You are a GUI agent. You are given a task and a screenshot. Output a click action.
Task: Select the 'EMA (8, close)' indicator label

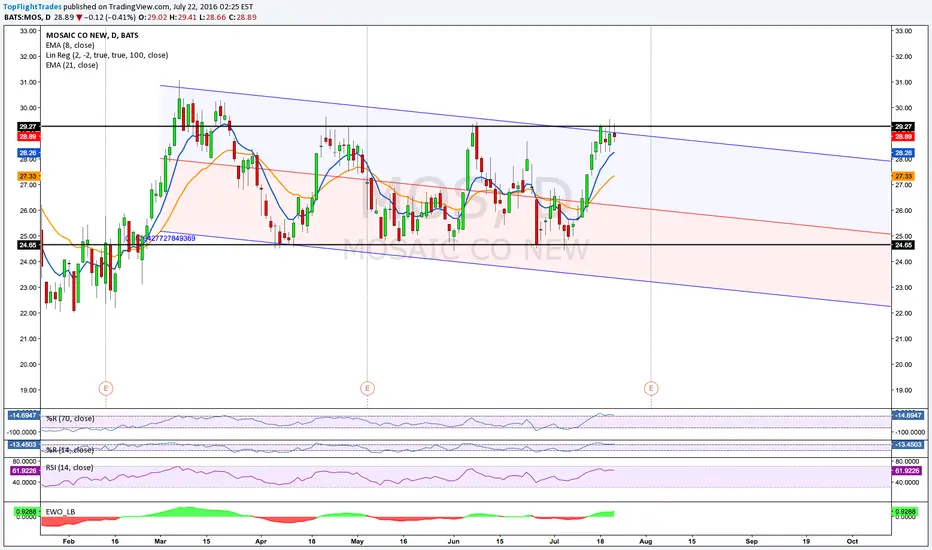[70, 45]
